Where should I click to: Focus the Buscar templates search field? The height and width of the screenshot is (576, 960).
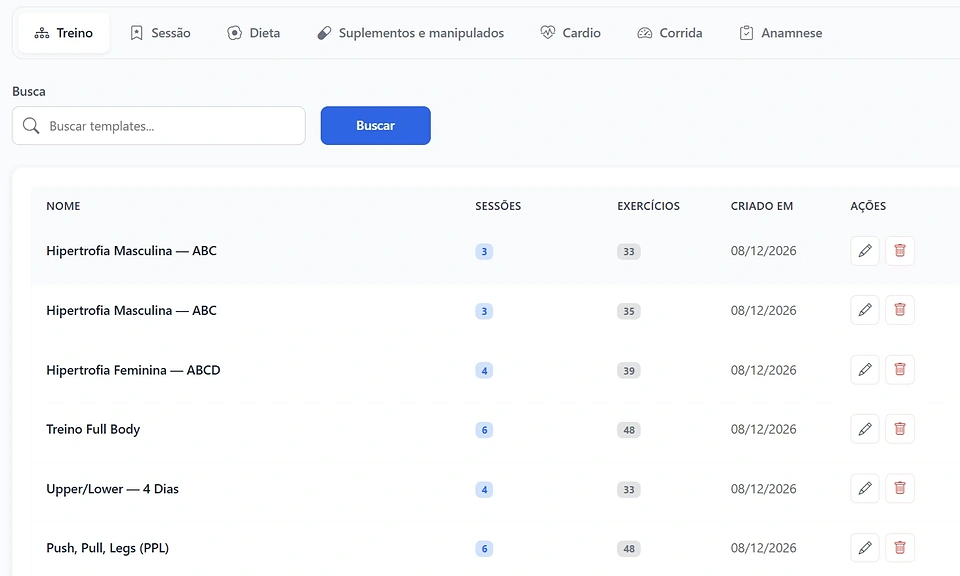point(159,125)
